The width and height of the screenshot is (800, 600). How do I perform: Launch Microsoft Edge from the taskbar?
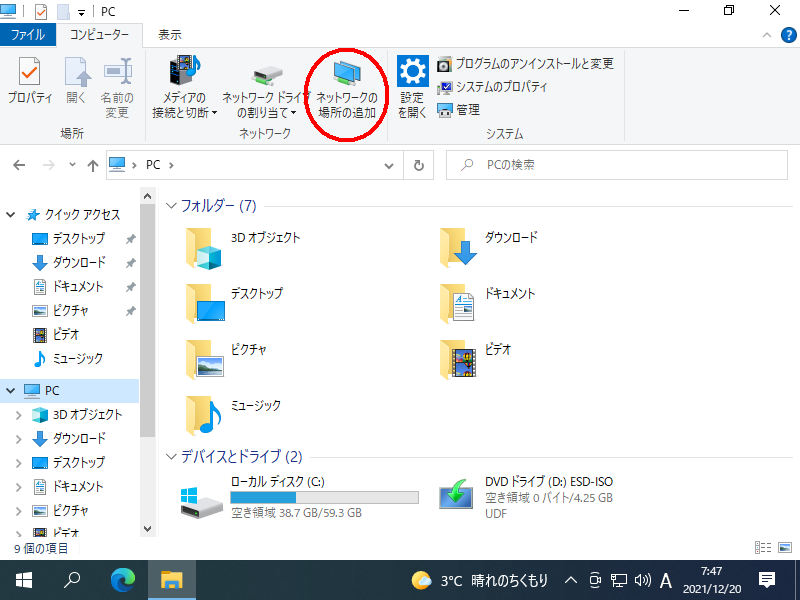pyautogui.click(x=122, y=580)
